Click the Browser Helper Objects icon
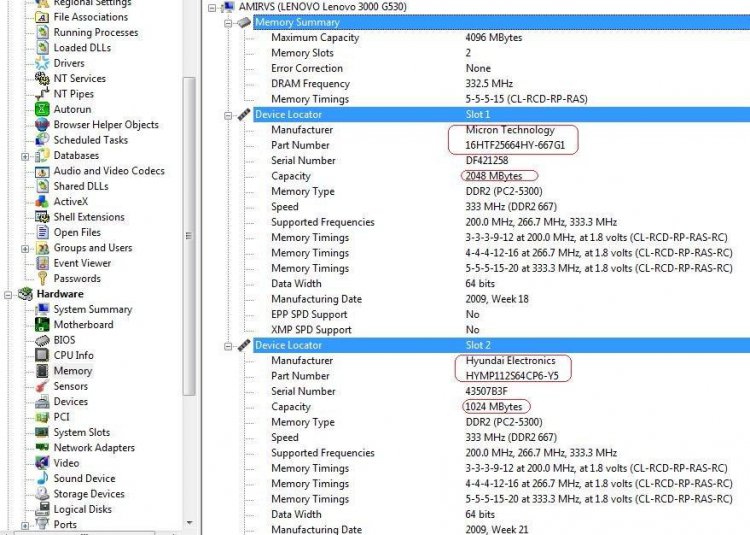750x535 pixels. [42, 125]
